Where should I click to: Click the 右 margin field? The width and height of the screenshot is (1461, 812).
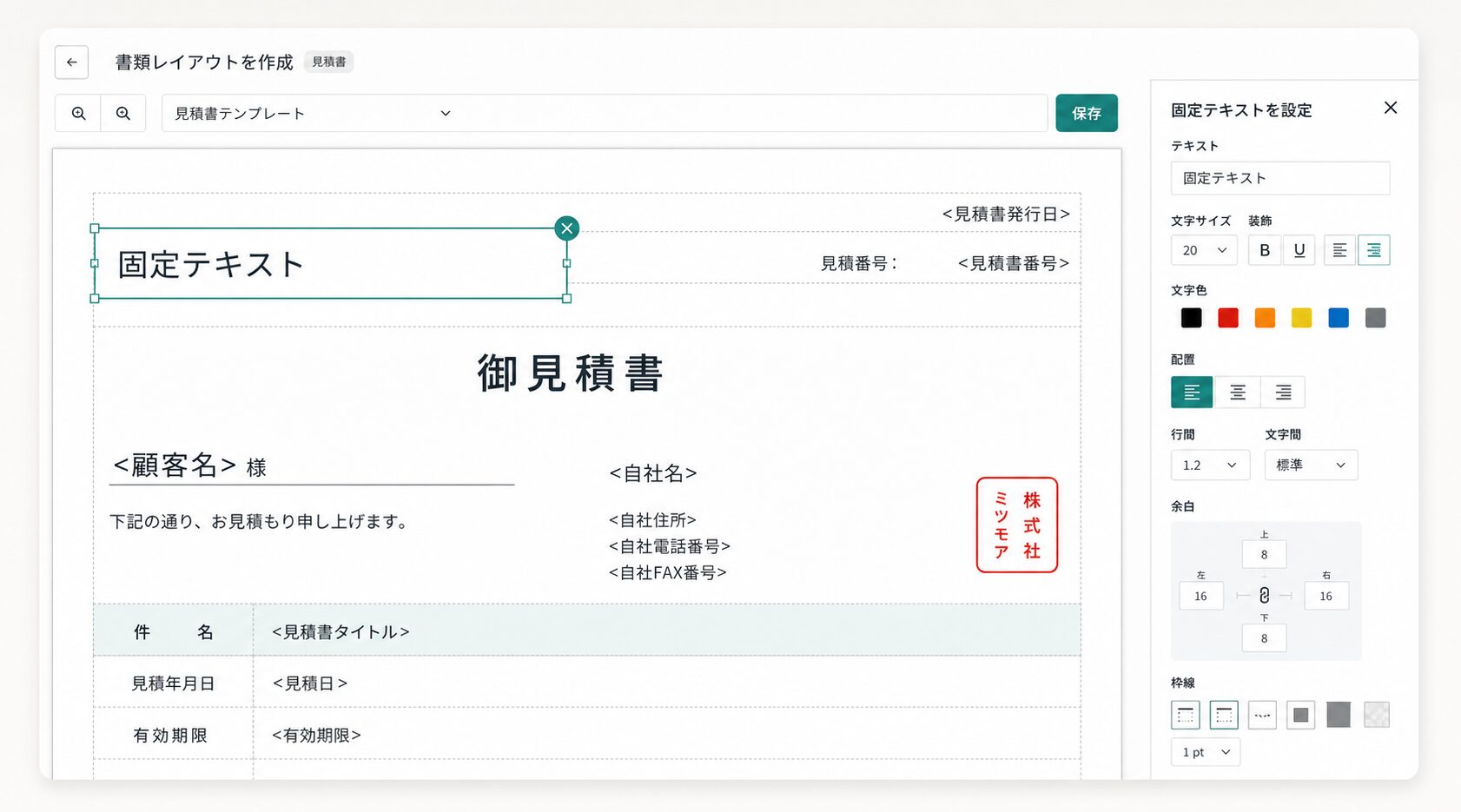pyautogui.click(x=1326, y=596)
